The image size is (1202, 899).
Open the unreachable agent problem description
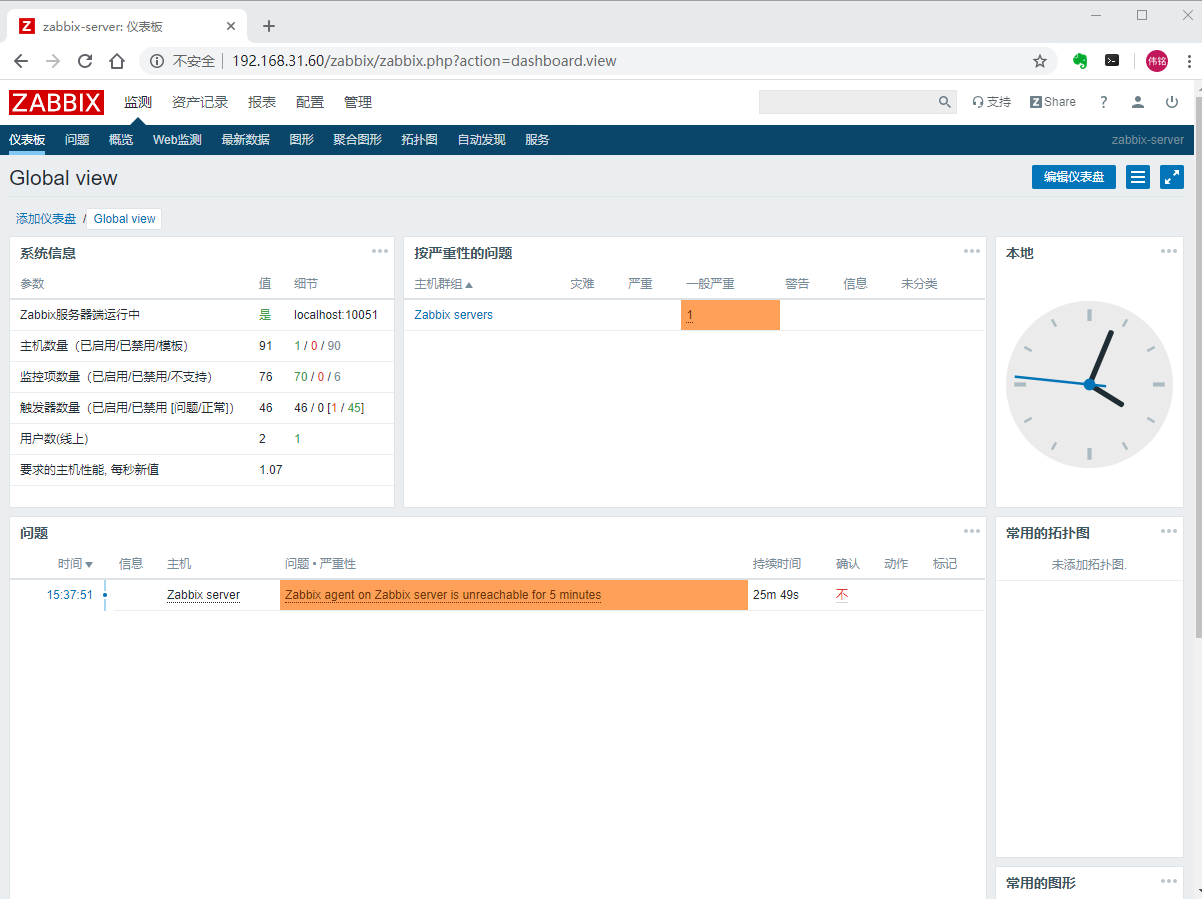pos(443,595)
